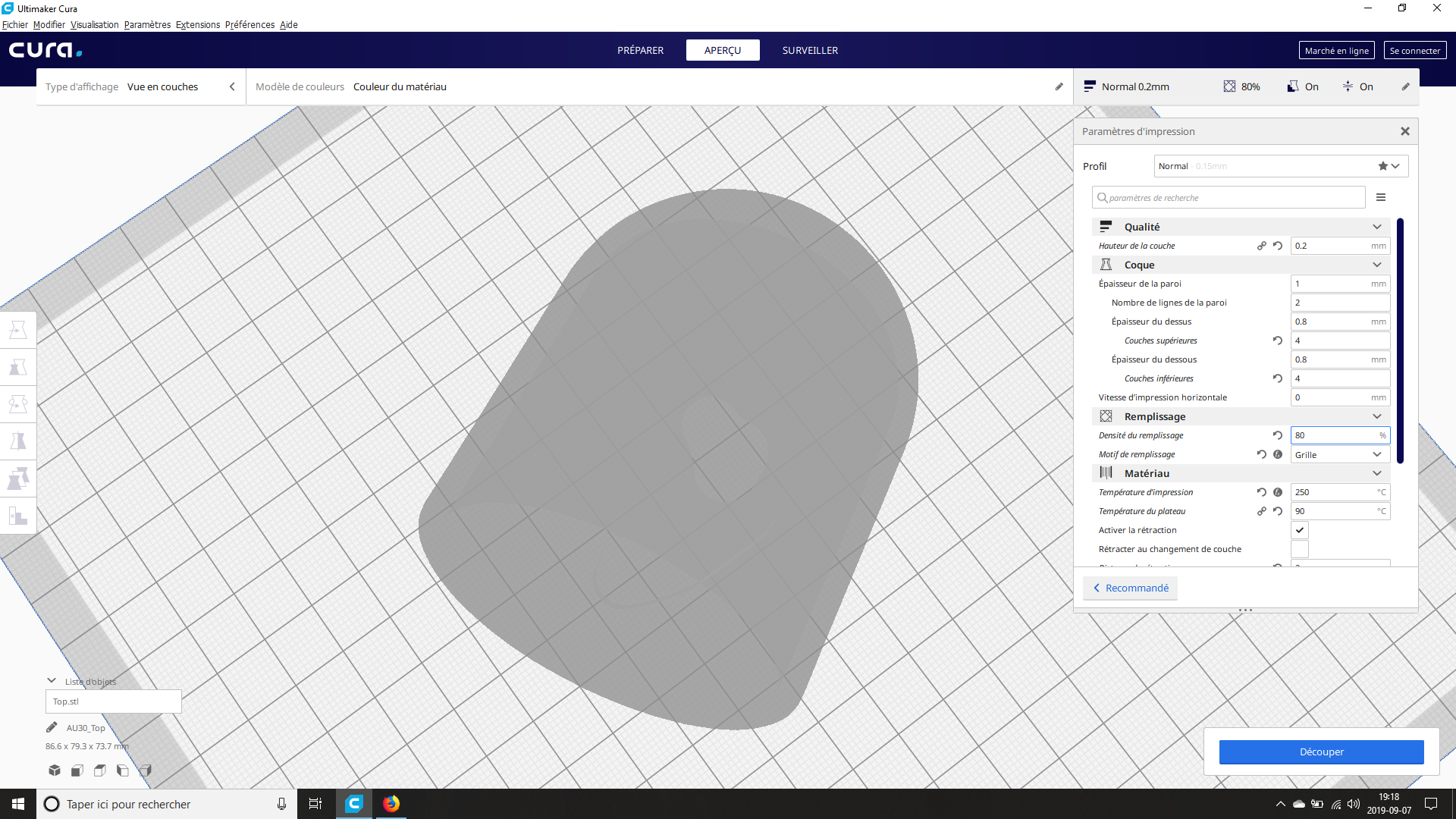The image size is (1456, 819).
Task: Reset infill density with the revert arrow
Action: pyautogui.click(x=1278, y=435)
